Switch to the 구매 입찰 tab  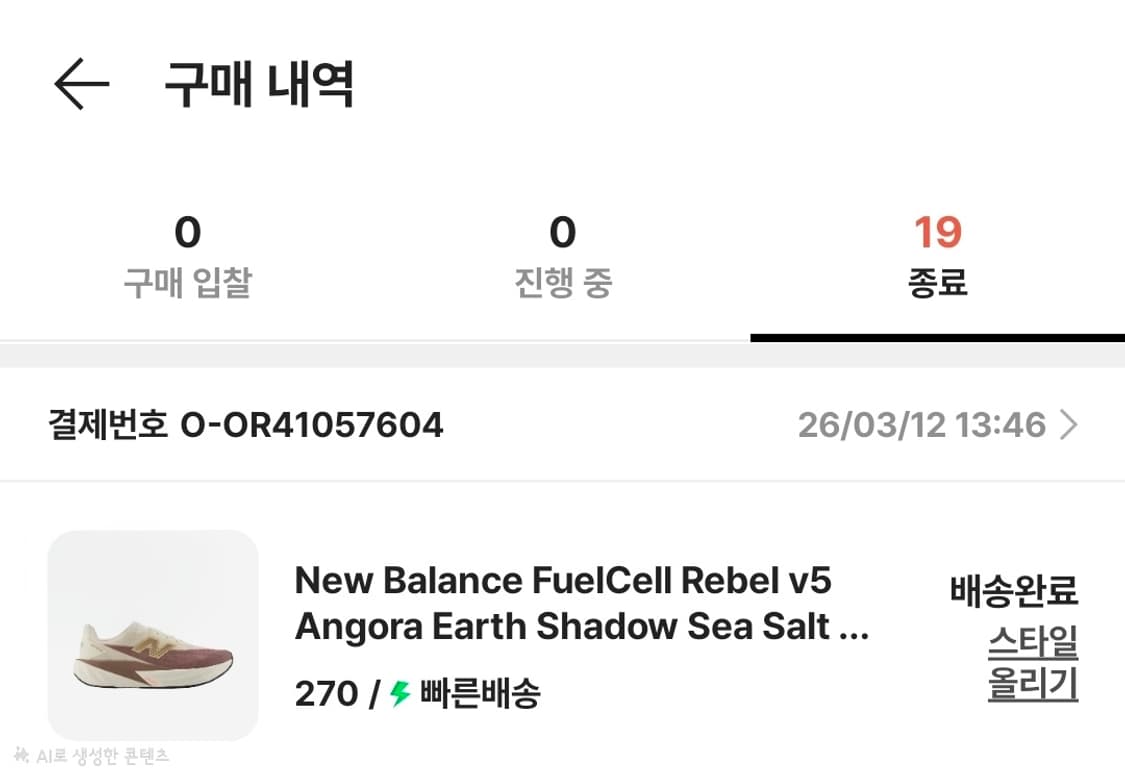pos(187,284)
